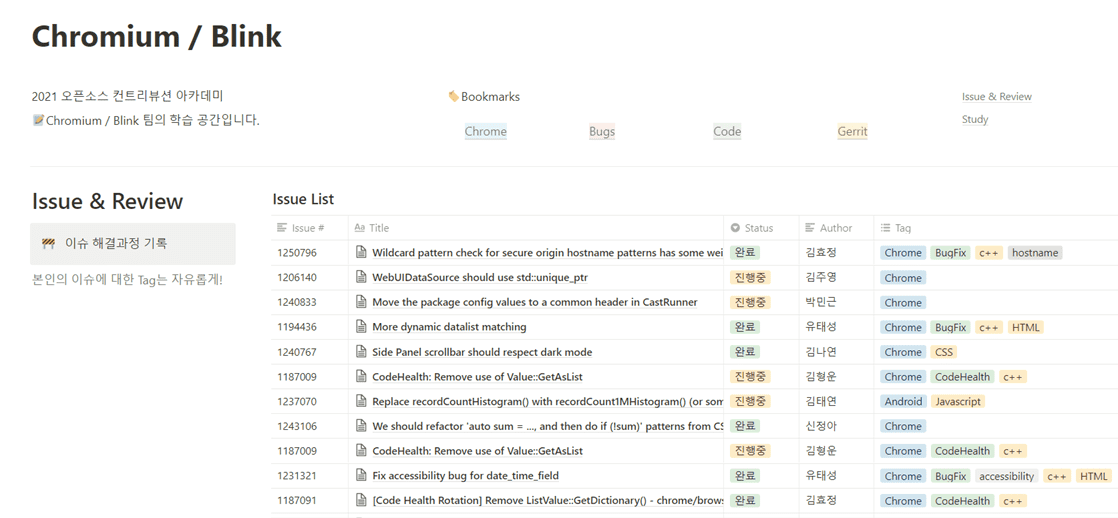Open the Chrome bookmark link
The image size is (1118, 518).
pyautogui.click(x=486, y=131)
